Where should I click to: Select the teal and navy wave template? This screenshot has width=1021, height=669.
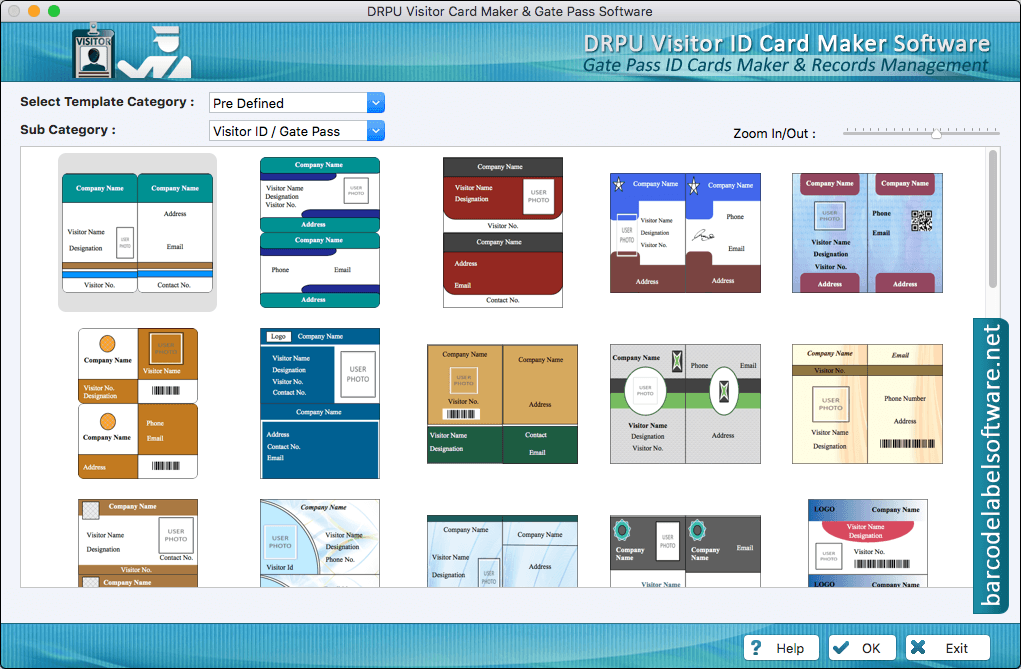point(320,233)
